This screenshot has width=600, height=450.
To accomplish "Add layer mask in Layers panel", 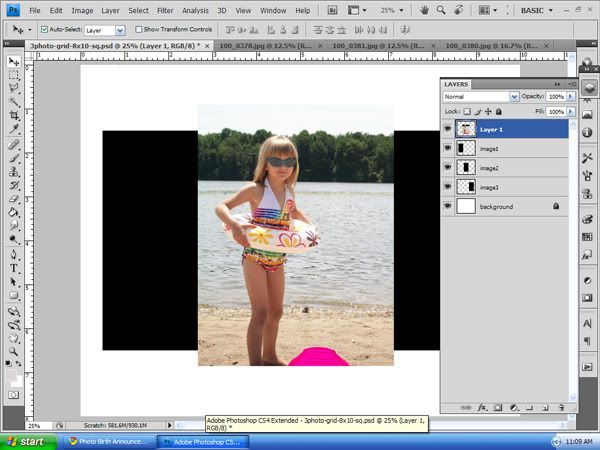I will [498, 408].
